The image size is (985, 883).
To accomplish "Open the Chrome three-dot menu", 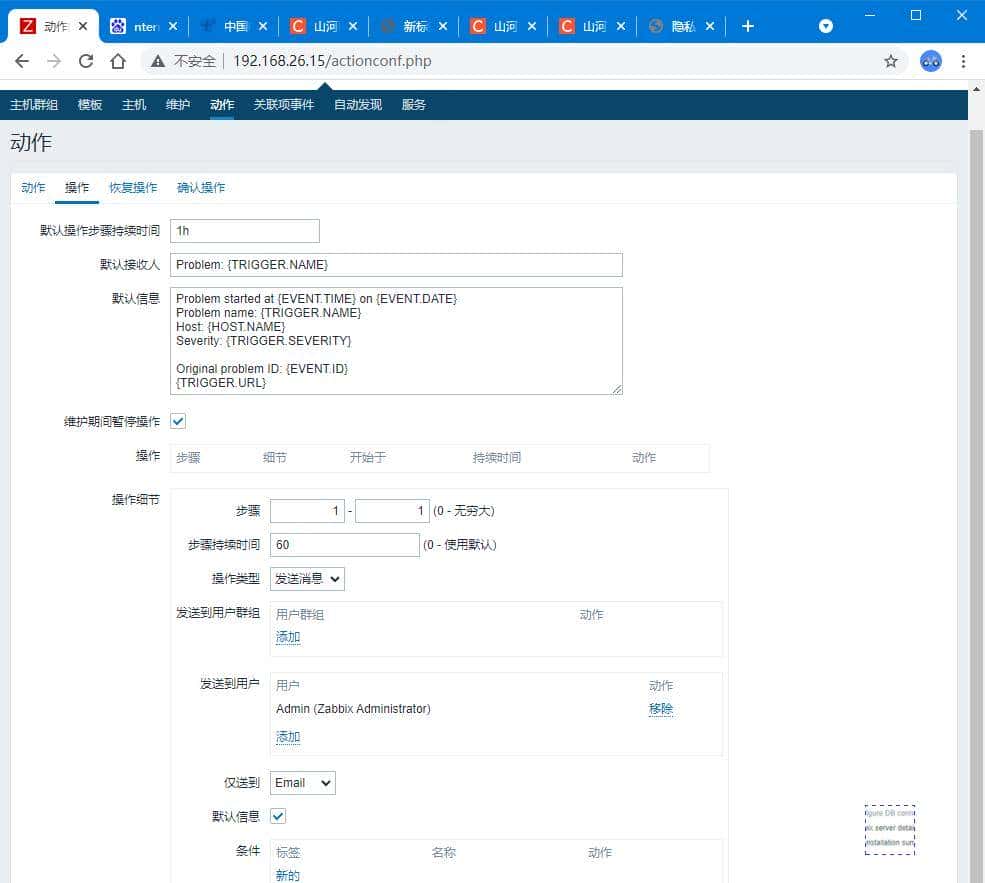I will [962, 61].
